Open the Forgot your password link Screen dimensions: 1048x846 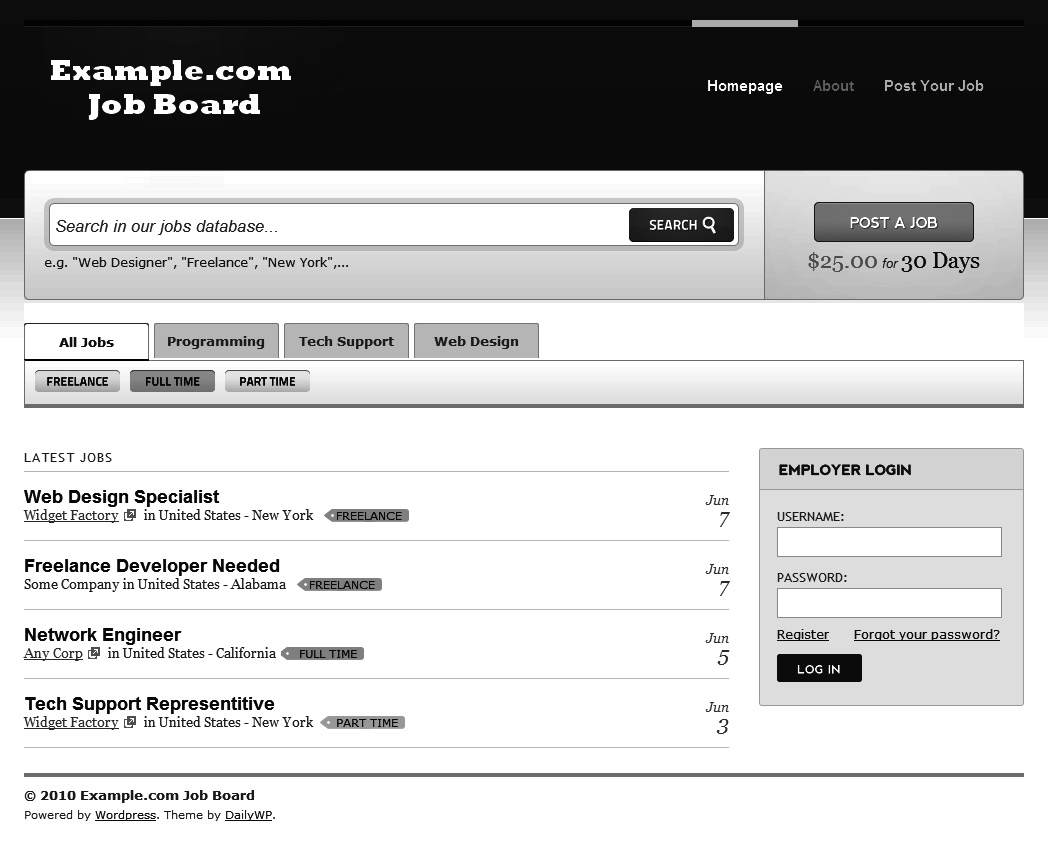click(x=926, y=634)
